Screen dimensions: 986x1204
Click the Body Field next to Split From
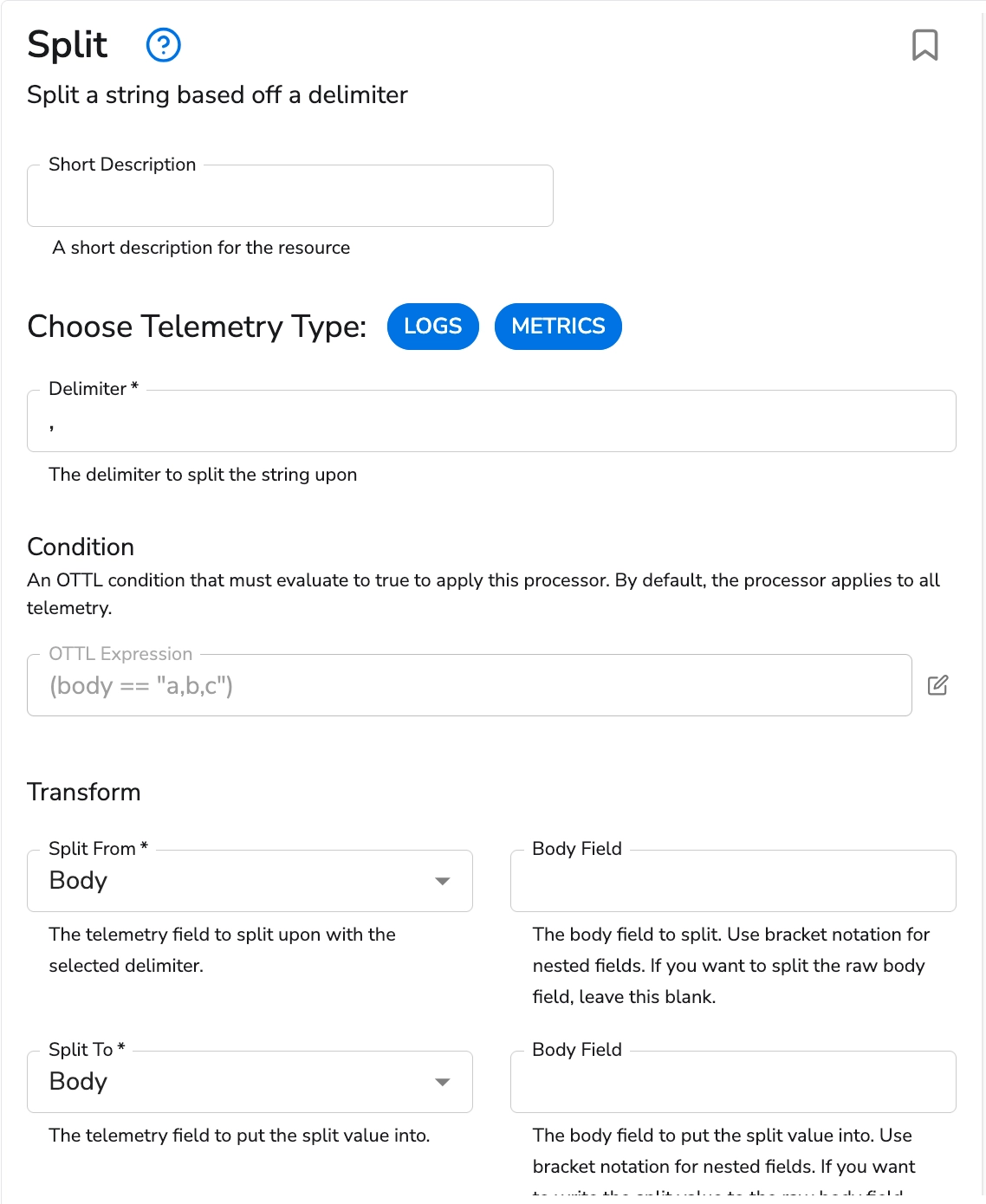732,881
